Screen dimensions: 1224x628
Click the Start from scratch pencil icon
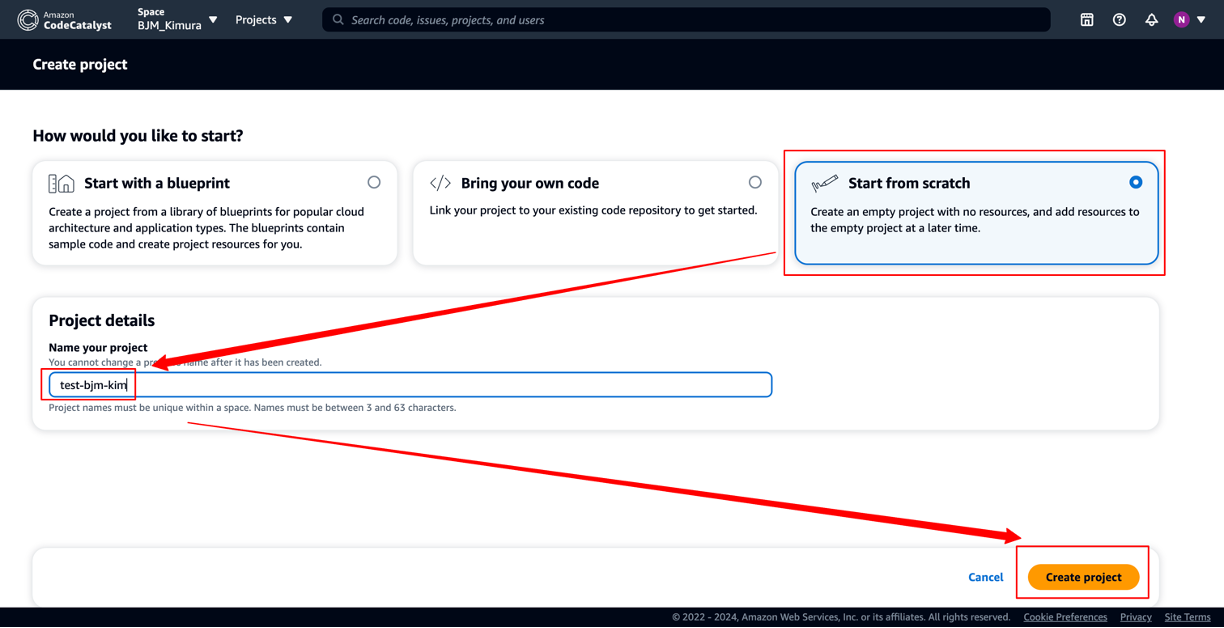pos(824,183)
